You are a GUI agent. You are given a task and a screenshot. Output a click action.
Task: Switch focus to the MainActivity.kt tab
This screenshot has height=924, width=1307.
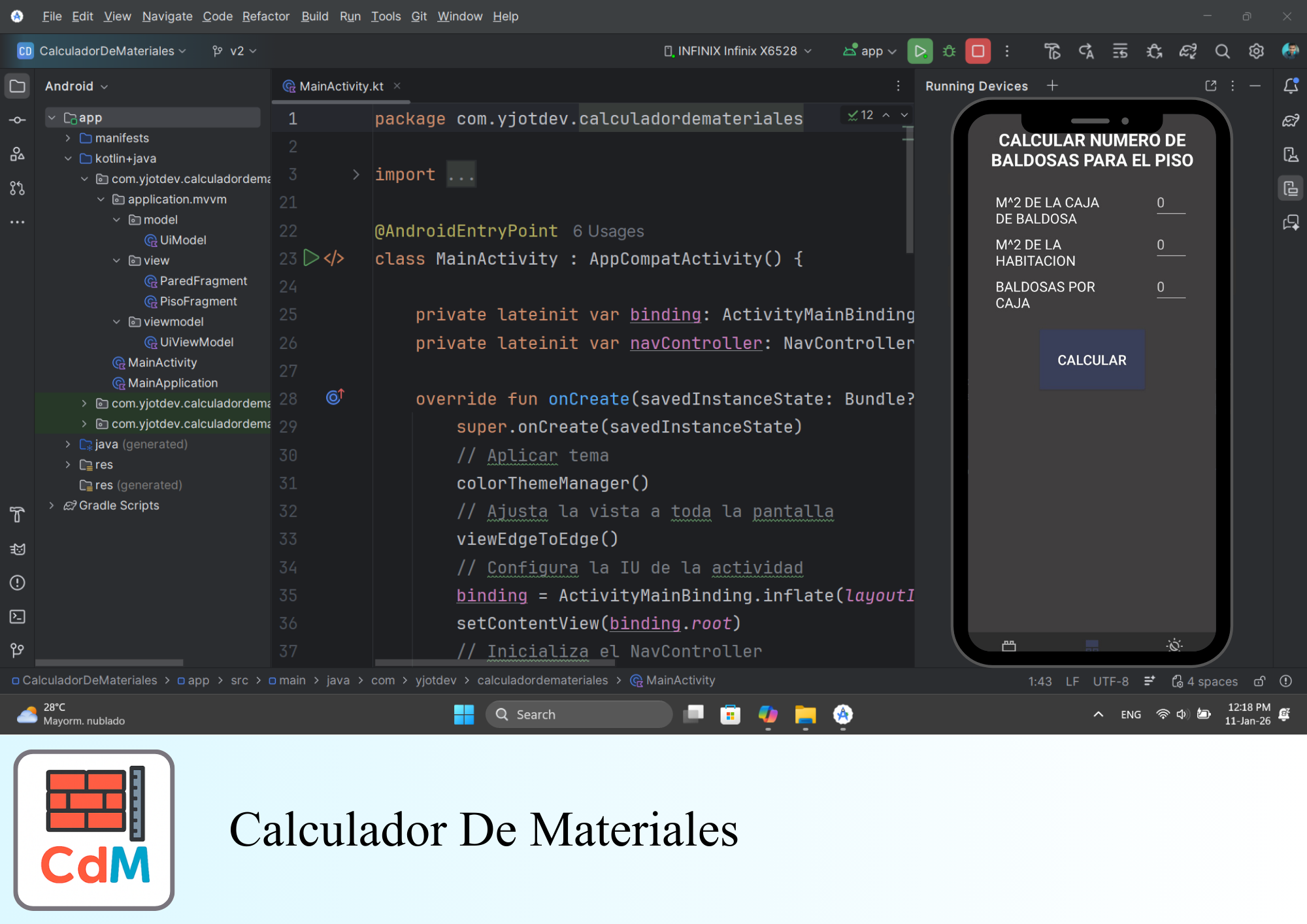pos(340,86)
